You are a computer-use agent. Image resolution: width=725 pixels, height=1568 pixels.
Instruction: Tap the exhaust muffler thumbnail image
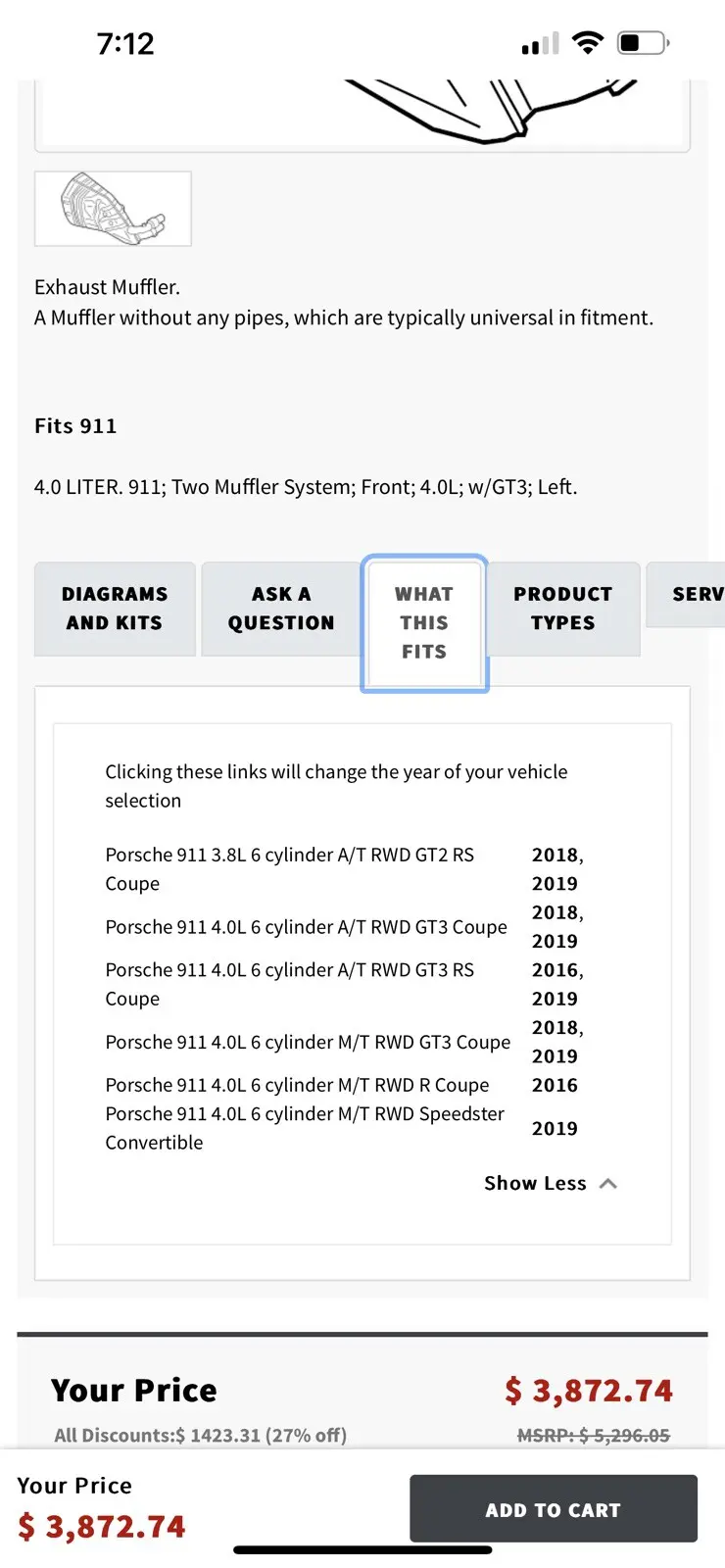click(113, 209)
